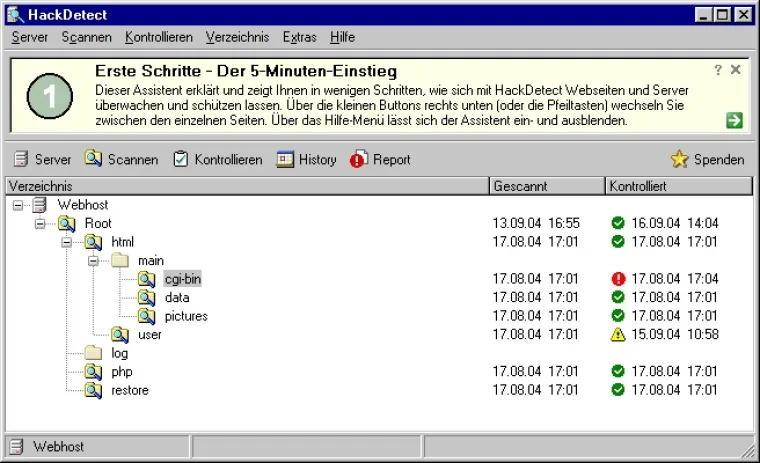Click yellow warning icon on user row
This screenshot has width=760, height=463.
pyautogui.click(x=618, y=334)
